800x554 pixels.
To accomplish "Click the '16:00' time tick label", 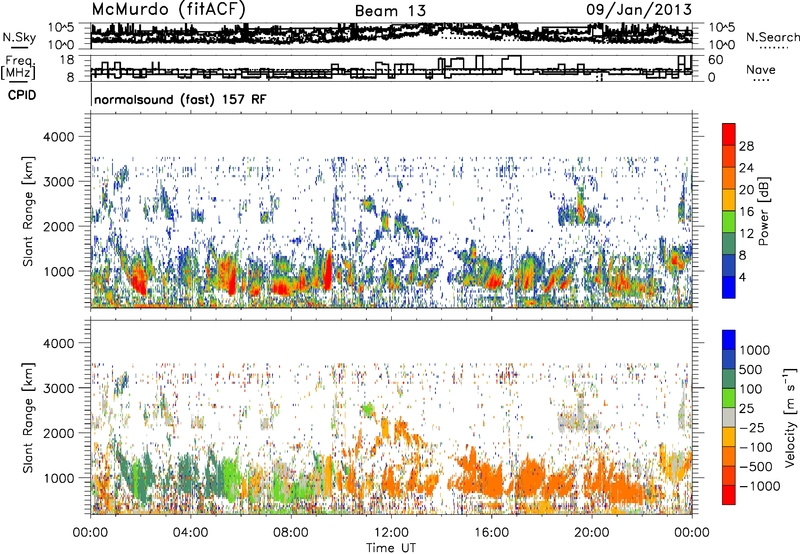I will coord(491,533).
